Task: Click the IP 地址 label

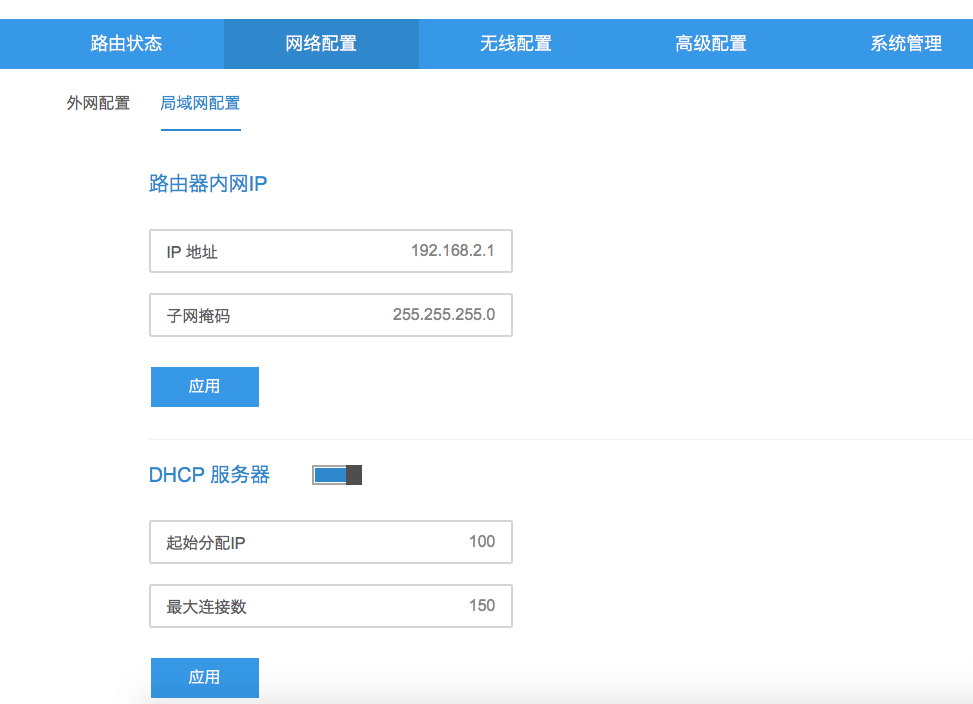Action: (x=192, y=252)
